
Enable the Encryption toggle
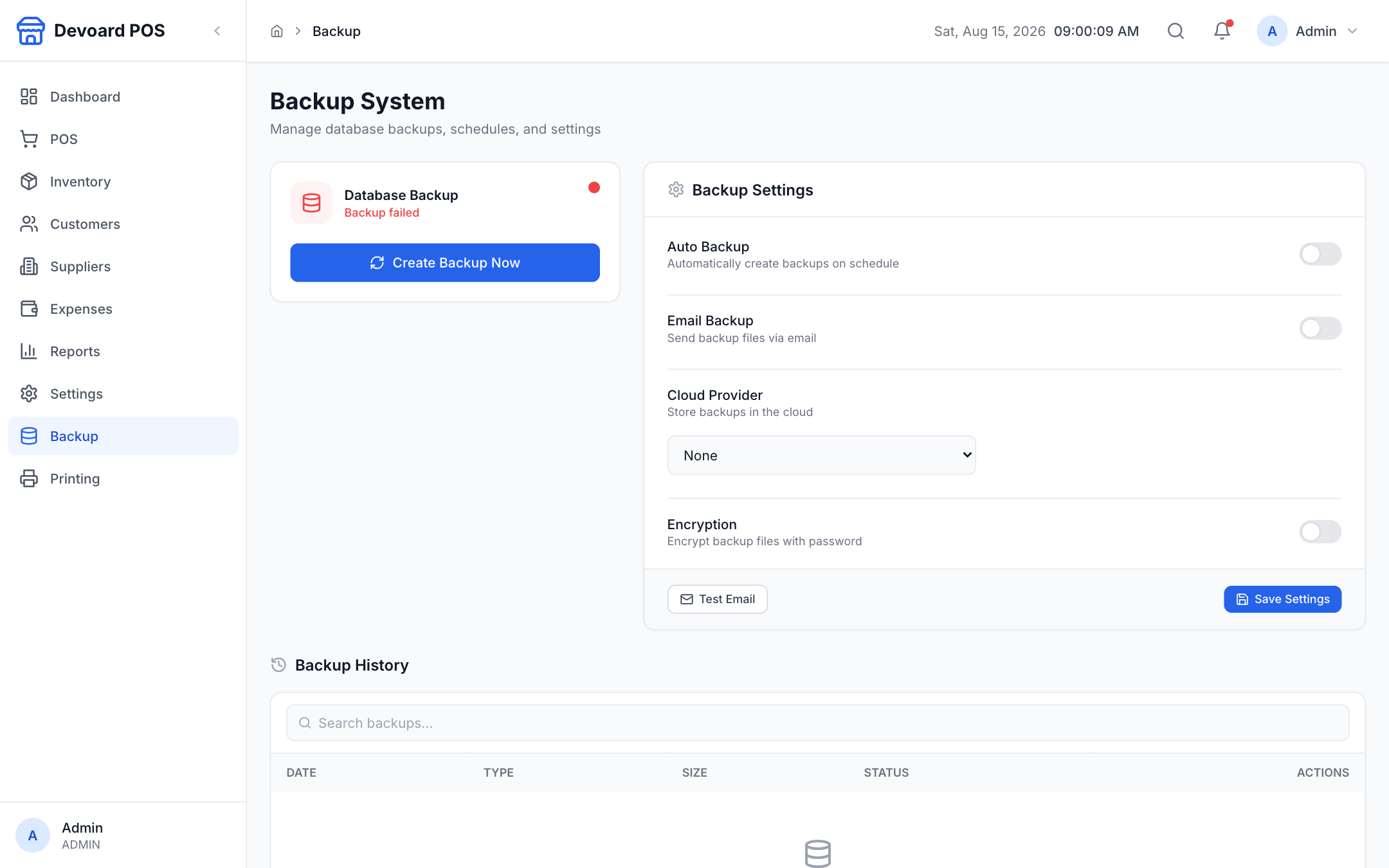click(x=1320, y=532)
